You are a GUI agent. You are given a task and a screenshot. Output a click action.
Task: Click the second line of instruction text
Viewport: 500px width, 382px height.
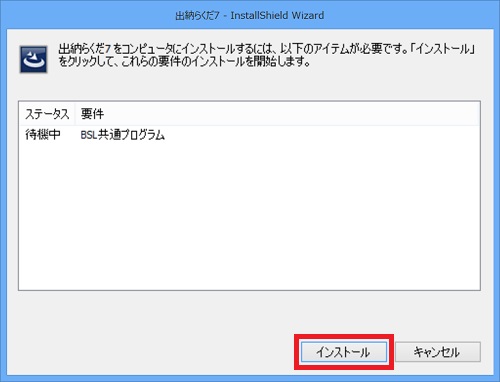tap(184, 62)
